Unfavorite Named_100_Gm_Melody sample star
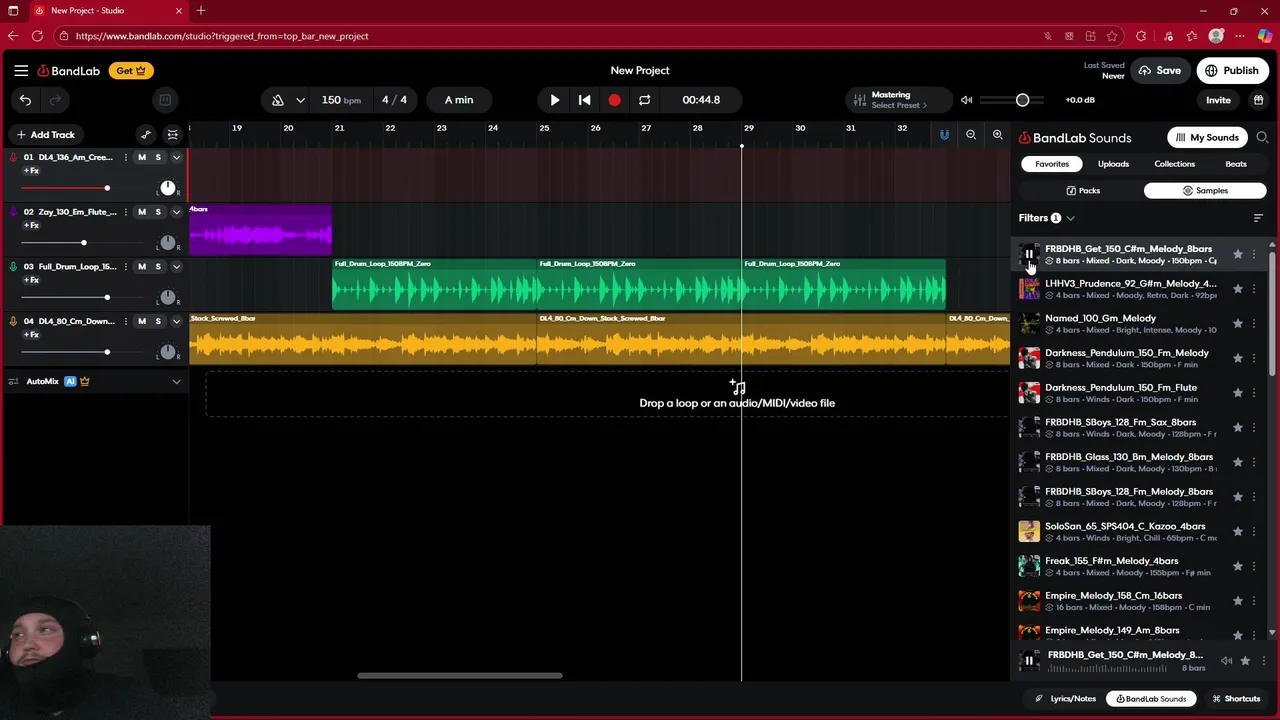1280x720 pixels. tap(1238, 323)
